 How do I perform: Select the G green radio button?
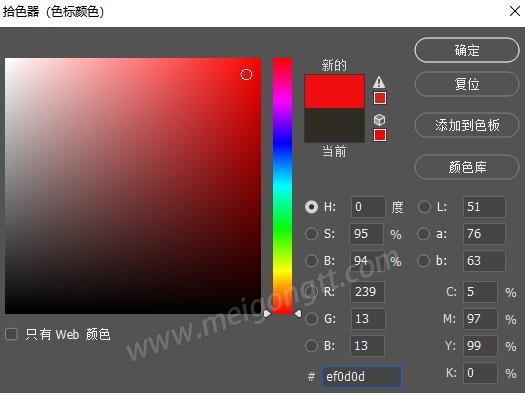[x=311, y=319]
